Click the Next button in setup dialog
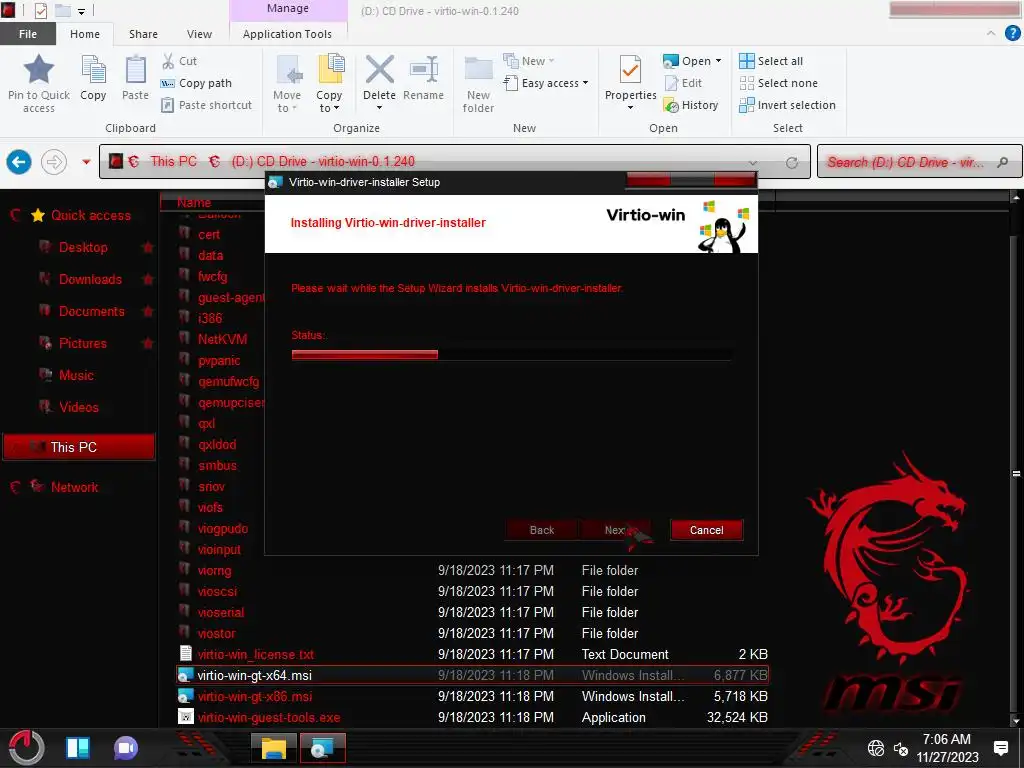1024x768 pixels. pyautogui.click(x=615, y=530)
